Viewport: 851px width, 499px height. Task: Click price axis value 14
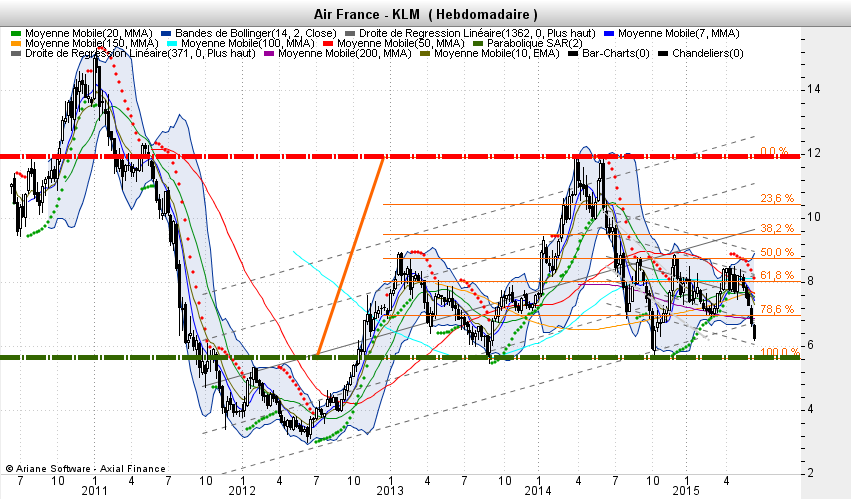[814, 89]
